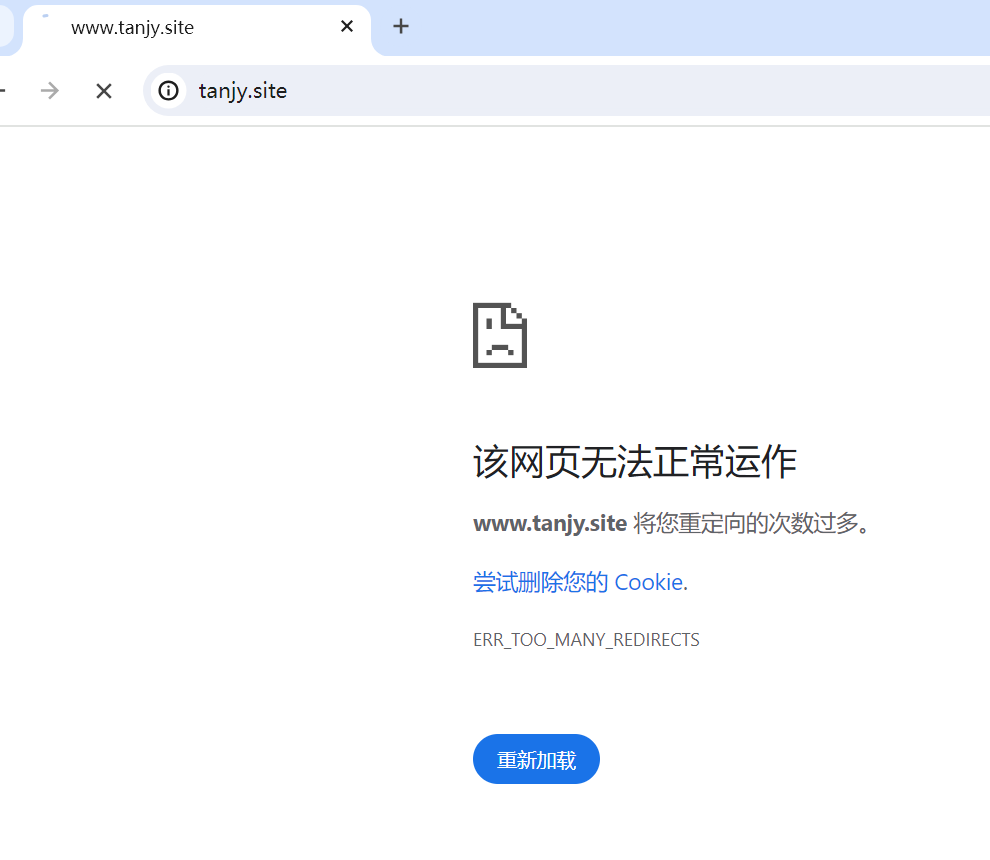
Task: Select the www.tanjy.site tab title
Action: (132, 28)
